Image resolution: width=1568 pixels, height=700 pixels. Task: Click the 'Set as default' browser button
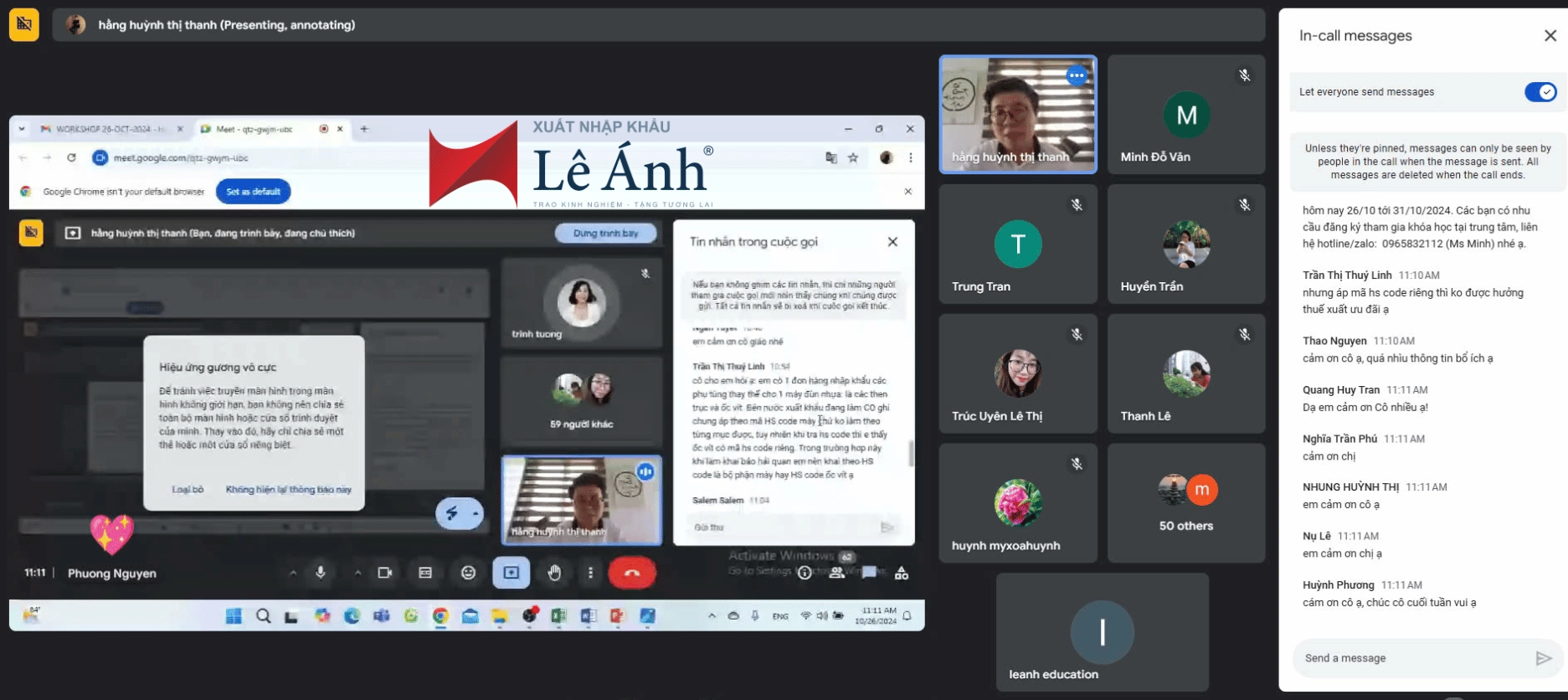click(253, 192)
